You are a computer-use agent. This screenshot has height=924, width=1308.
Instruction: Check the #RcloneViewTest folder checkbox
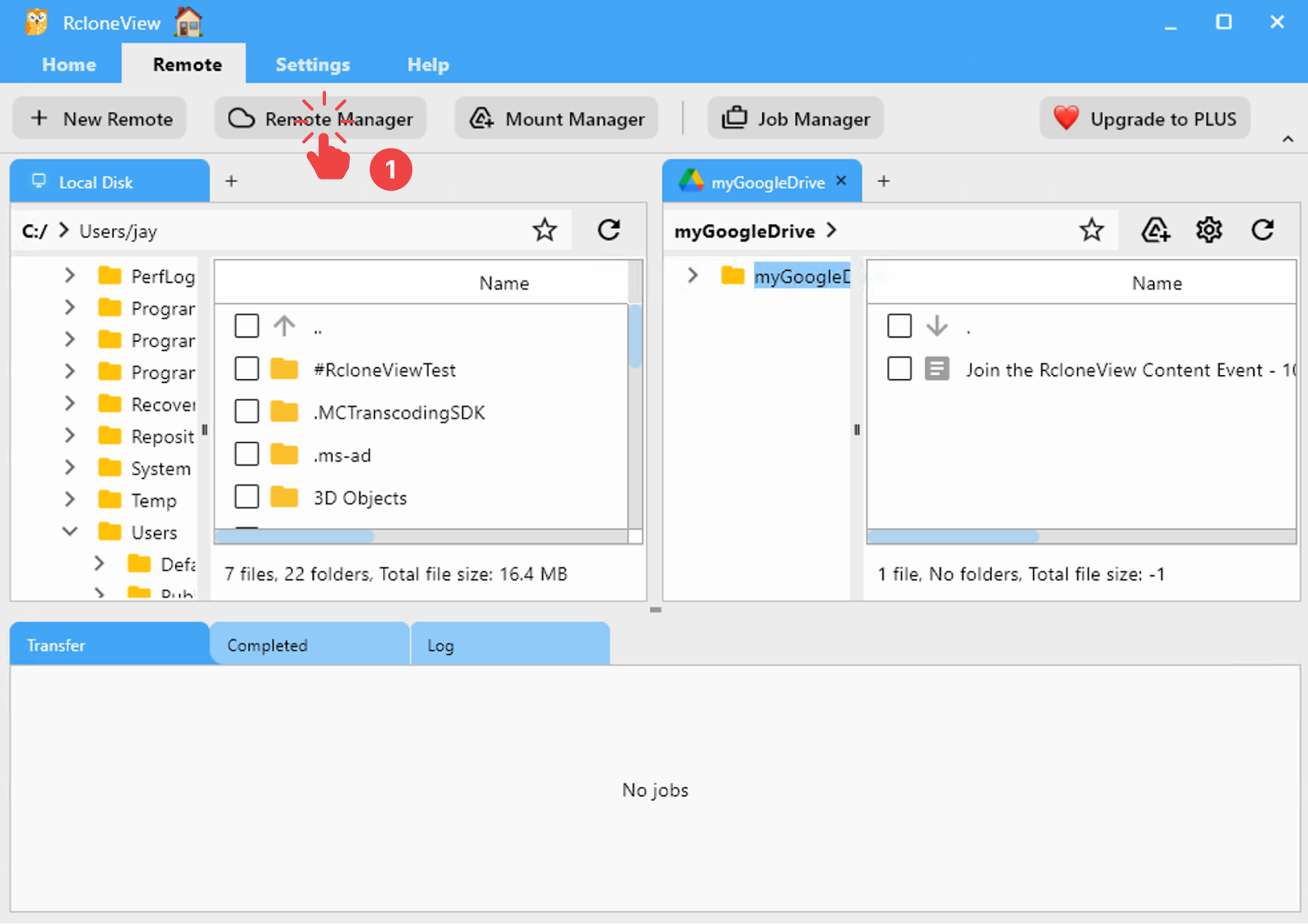246,369
